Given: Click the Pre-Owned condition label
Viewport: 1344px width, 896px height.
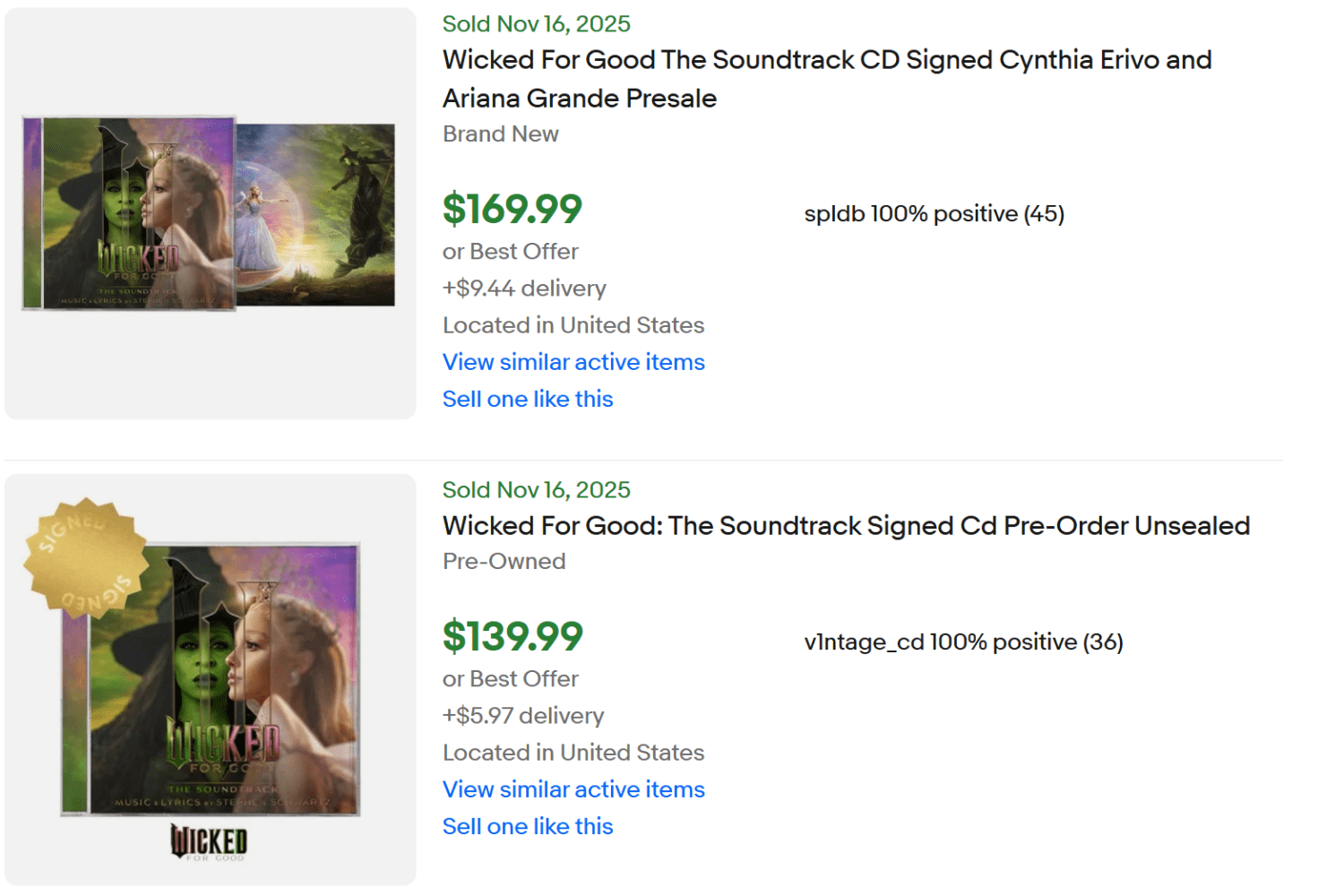Looking at the screenshot, I should (504, 561).
